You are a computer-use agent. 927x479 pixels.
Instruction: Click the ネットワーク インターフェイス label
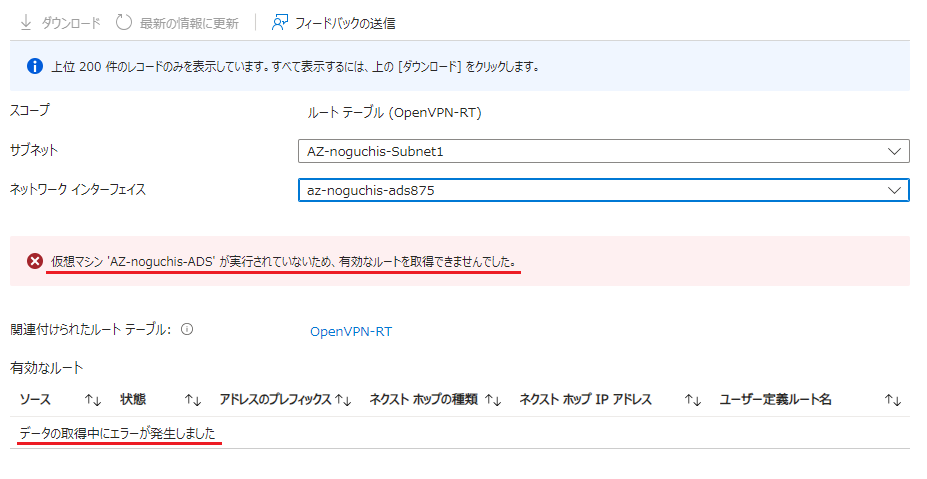click(x=78, y=189)
